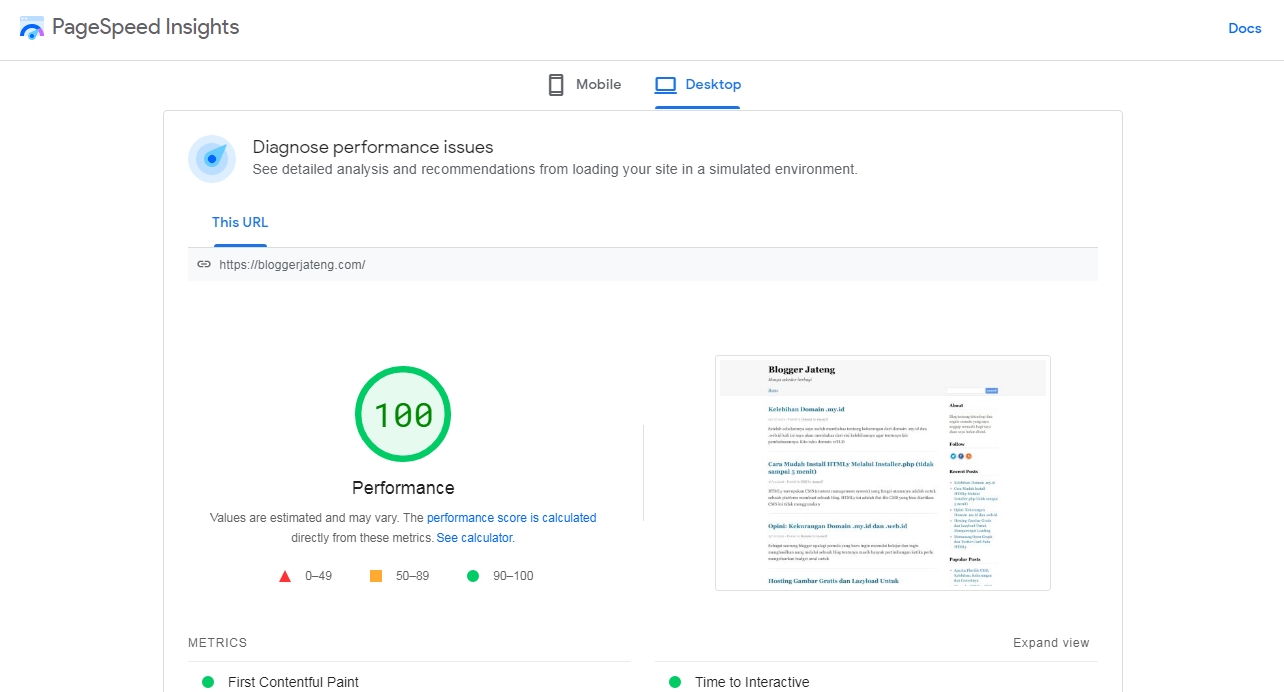The height and width of the screenshot is (692, 1284).
Task: Click the Diagnose performance issues radar icon
Action: (212, 159)
